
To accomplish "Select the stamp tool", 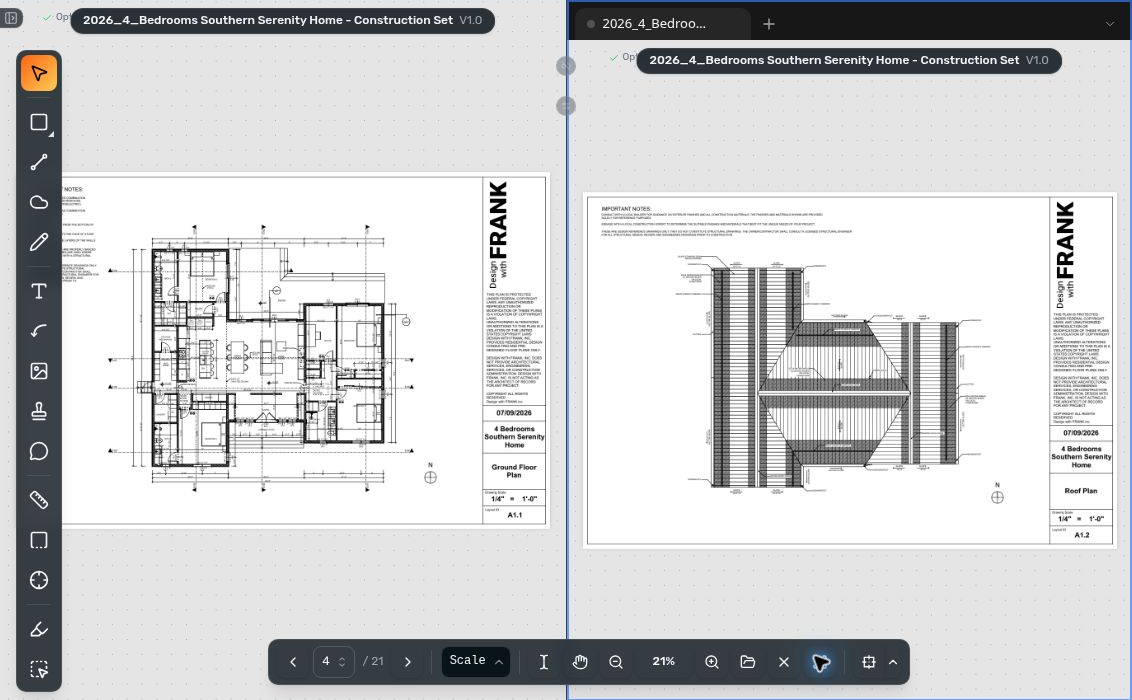I will tap(39, 411).
